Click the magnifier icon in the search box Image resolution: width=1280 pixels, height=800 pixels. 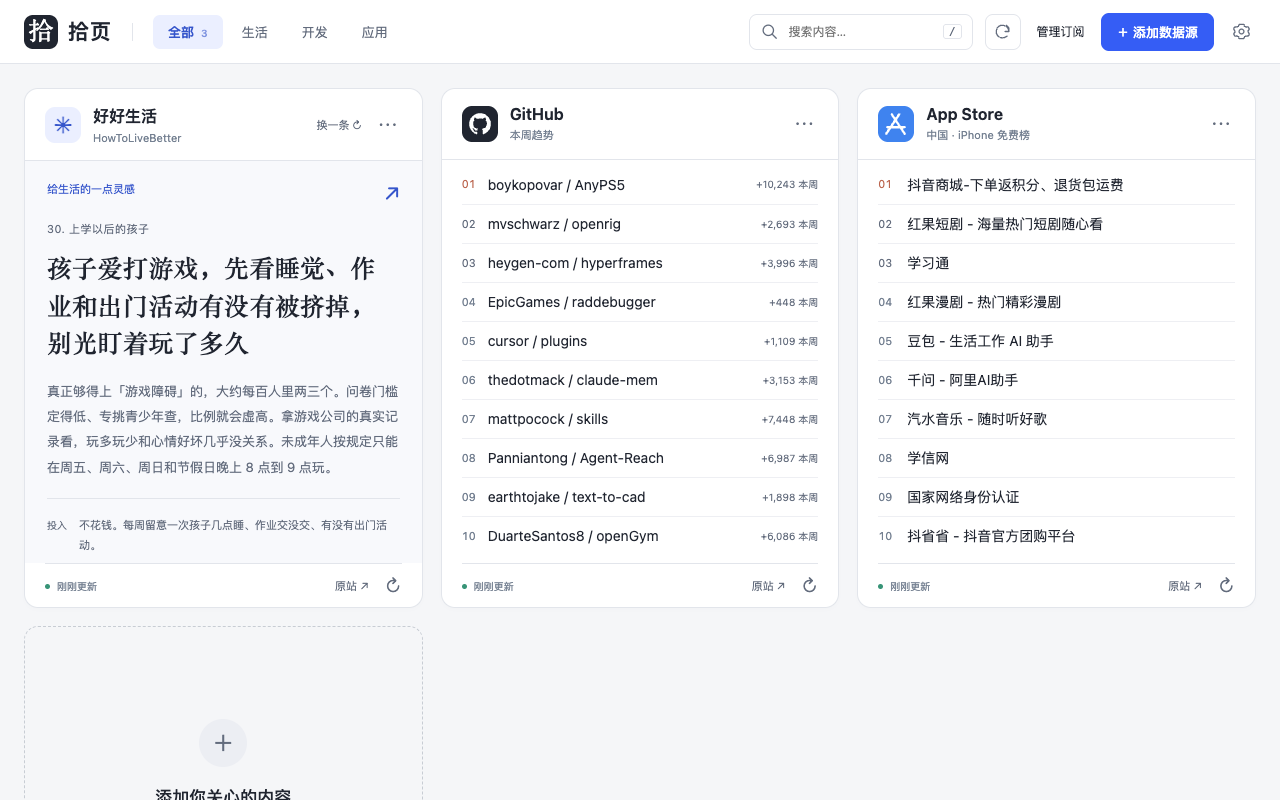(x=770, y=32)
